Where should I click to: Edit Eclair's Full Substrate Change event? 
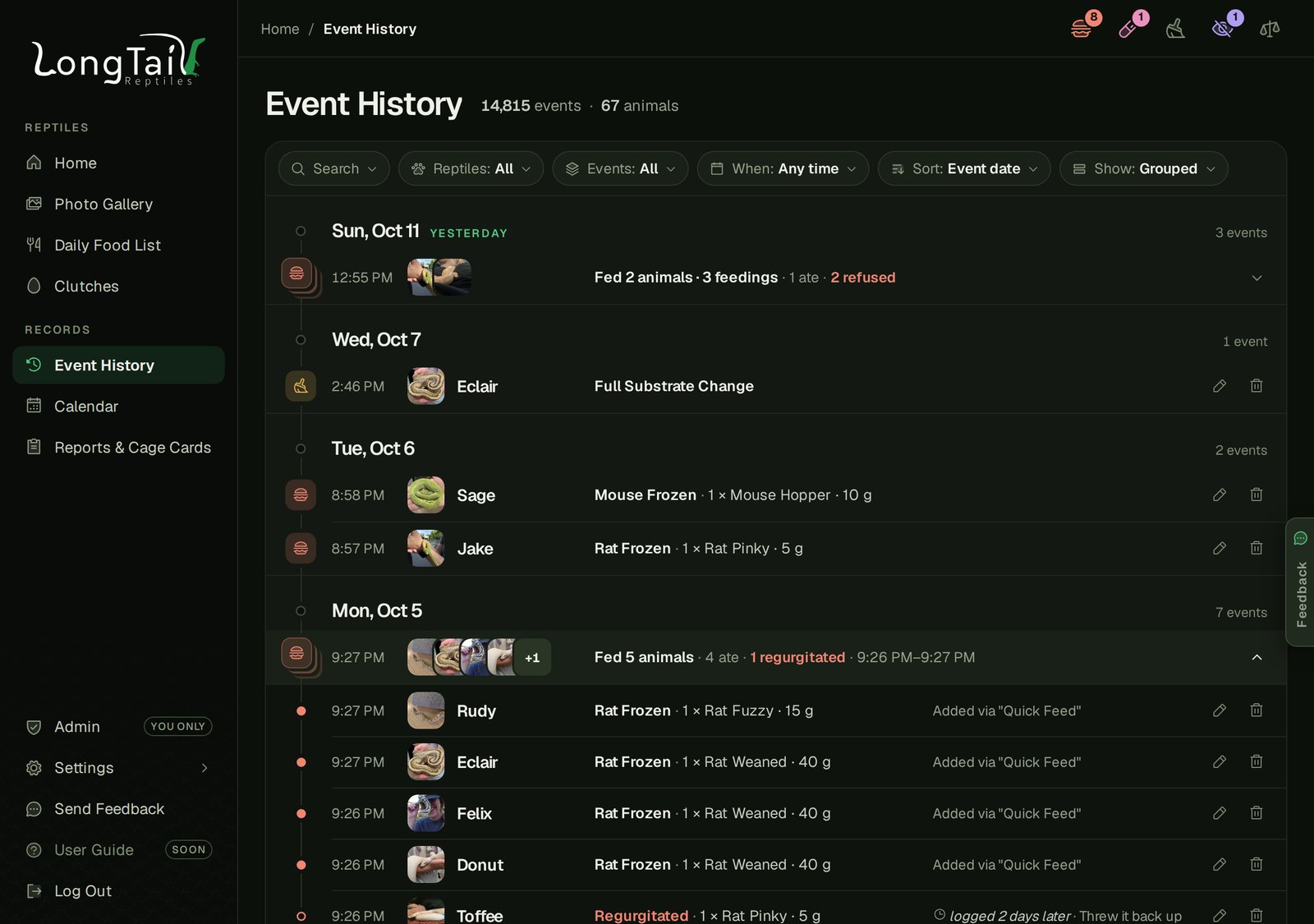click(1220, 386)
